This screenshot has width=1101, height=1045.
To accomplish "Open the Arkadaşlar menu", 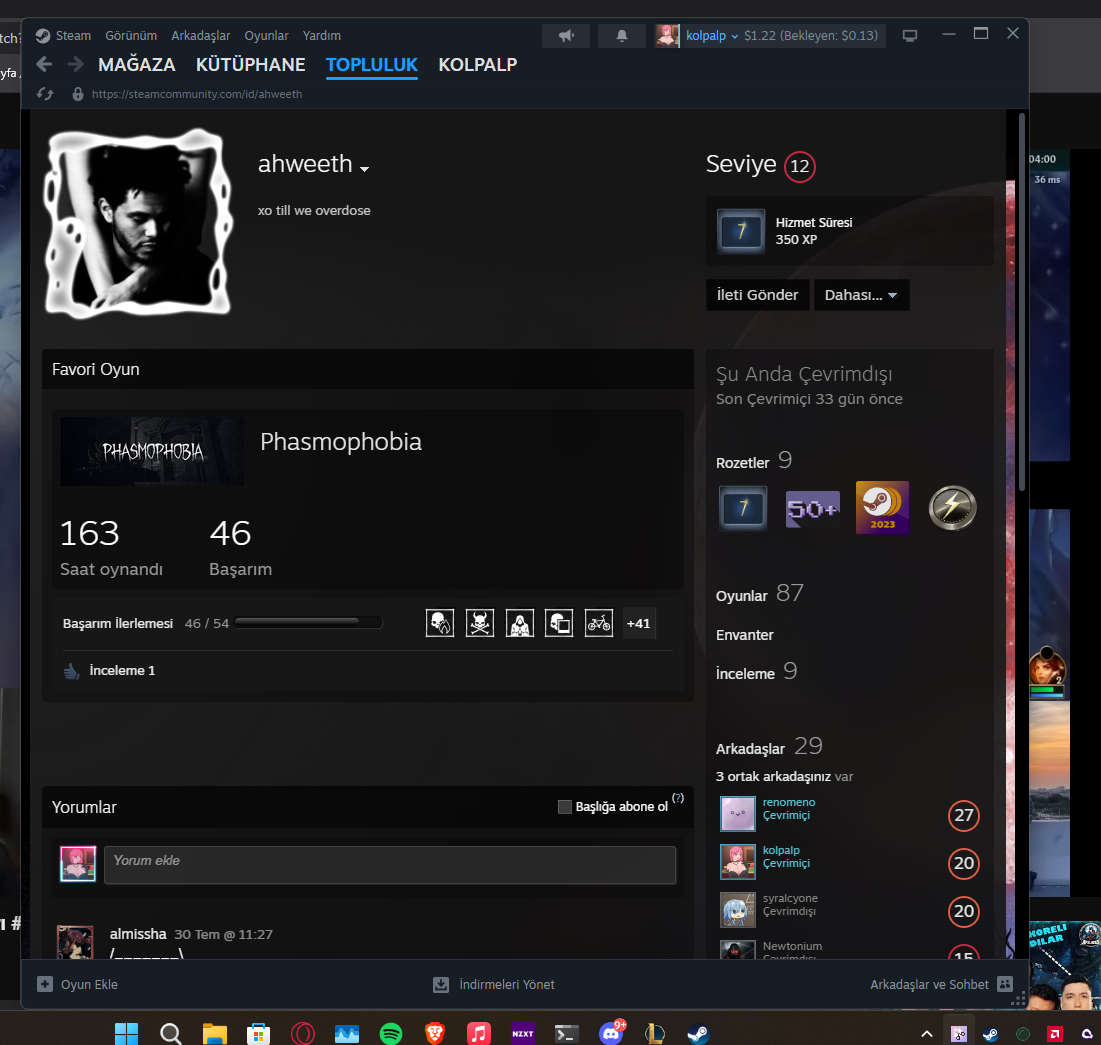I will 201,36.
